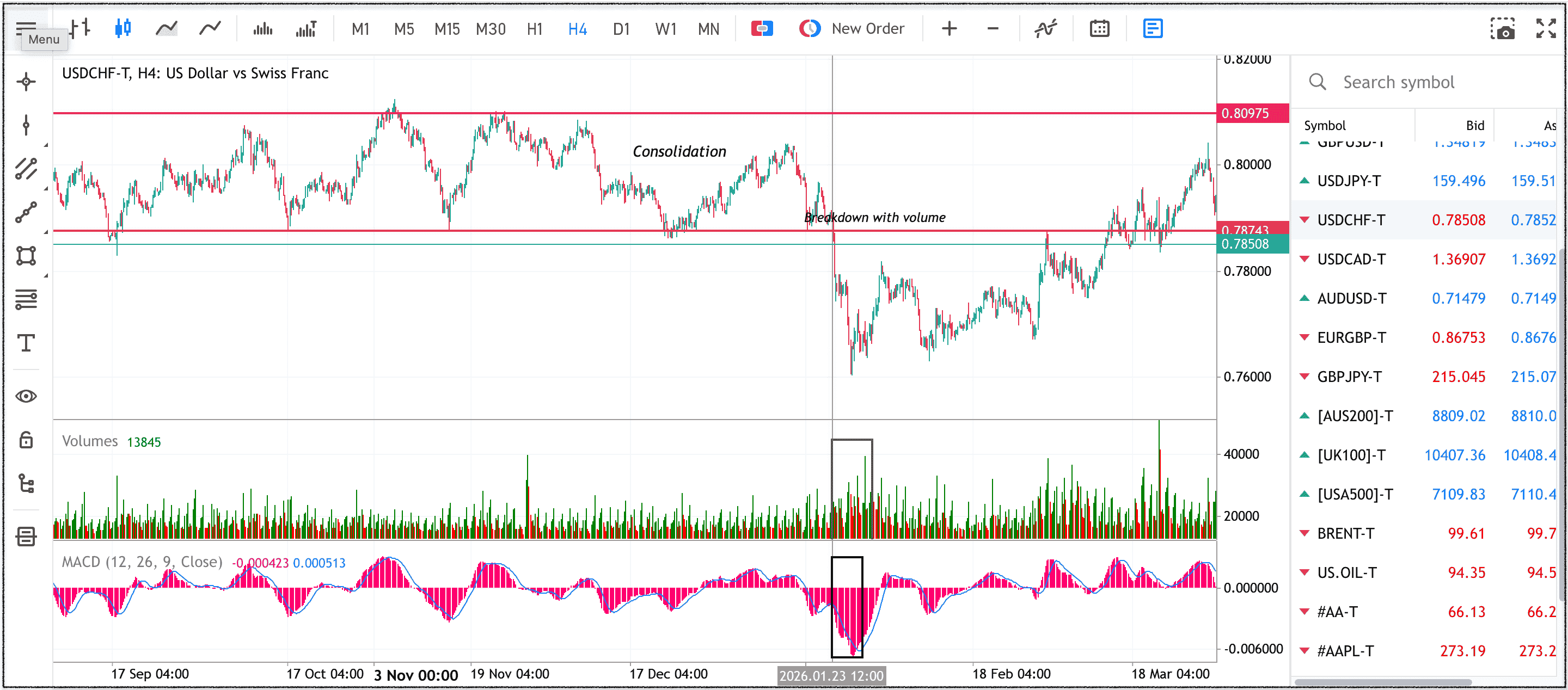1568x690 pixels.
Task: Expand channel tool options arrow
Action: coord(46,189)
